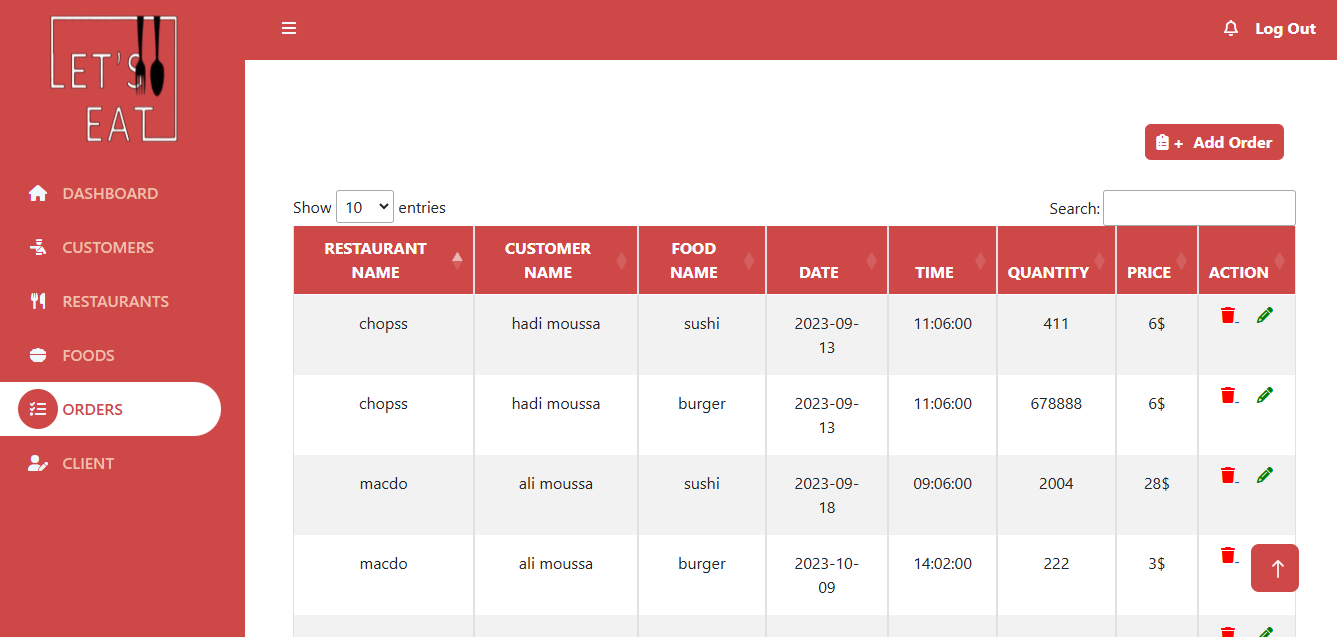Edit the chopss sushi order
The height and width of the screenshot is (637, 1337).
[x=1265, y=316]
